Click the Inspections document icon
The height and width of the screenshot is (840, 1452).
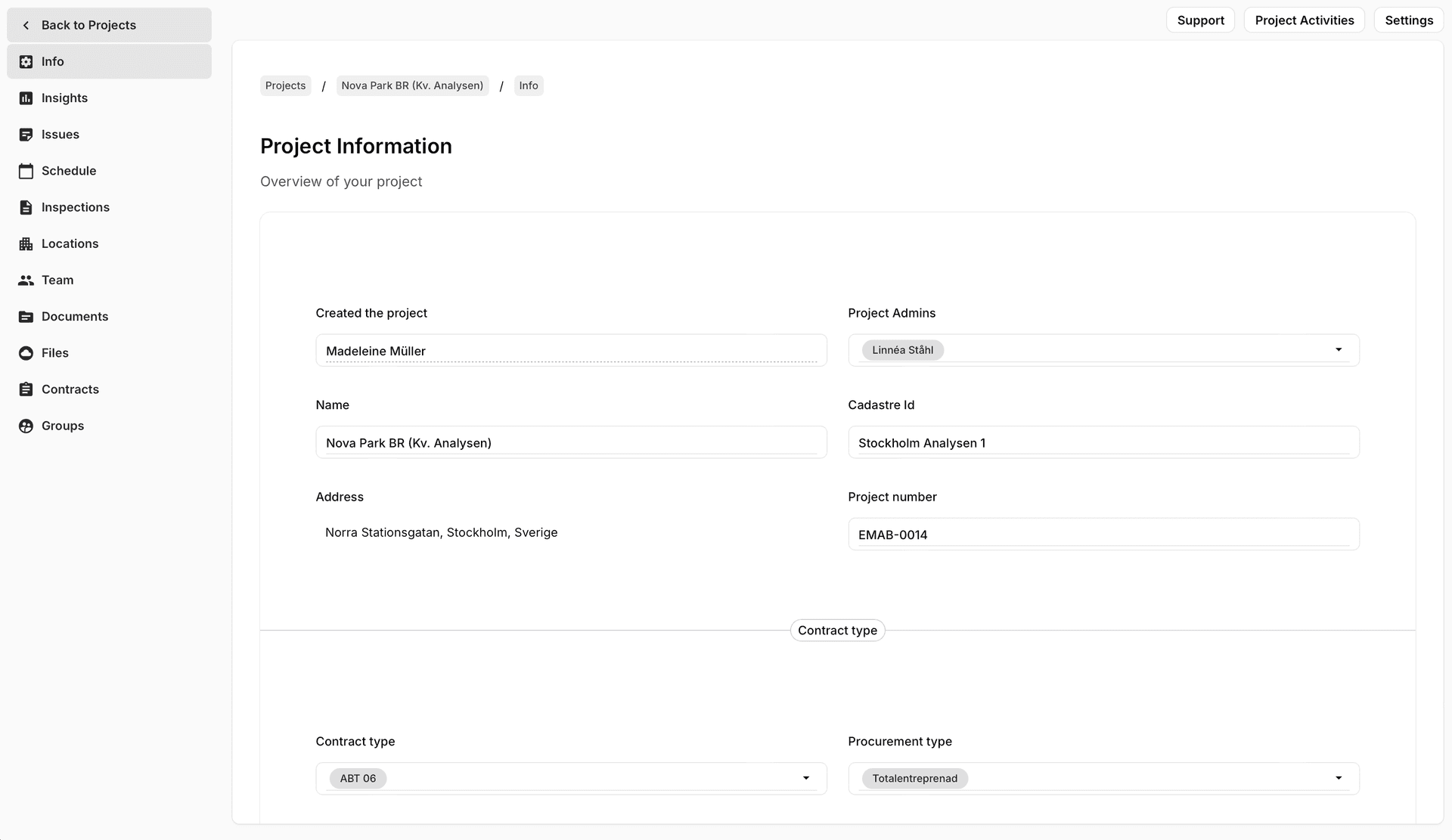26,207
